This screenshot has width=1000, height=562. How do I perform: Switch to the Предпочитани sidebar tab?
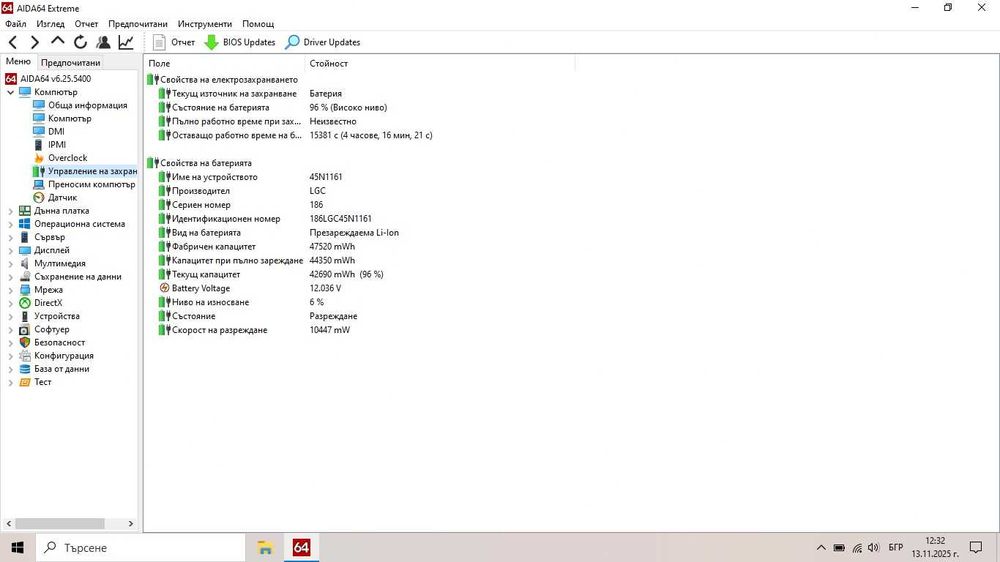point(70,63)
